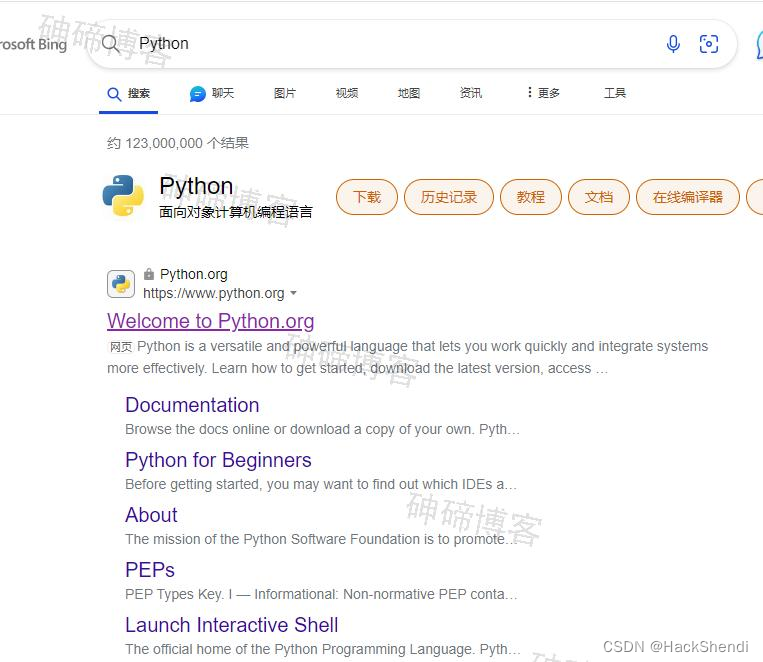This screenshot has width=763, height=662.
Task: Click the 网页 label before snippet
Action: pos(121,347)
